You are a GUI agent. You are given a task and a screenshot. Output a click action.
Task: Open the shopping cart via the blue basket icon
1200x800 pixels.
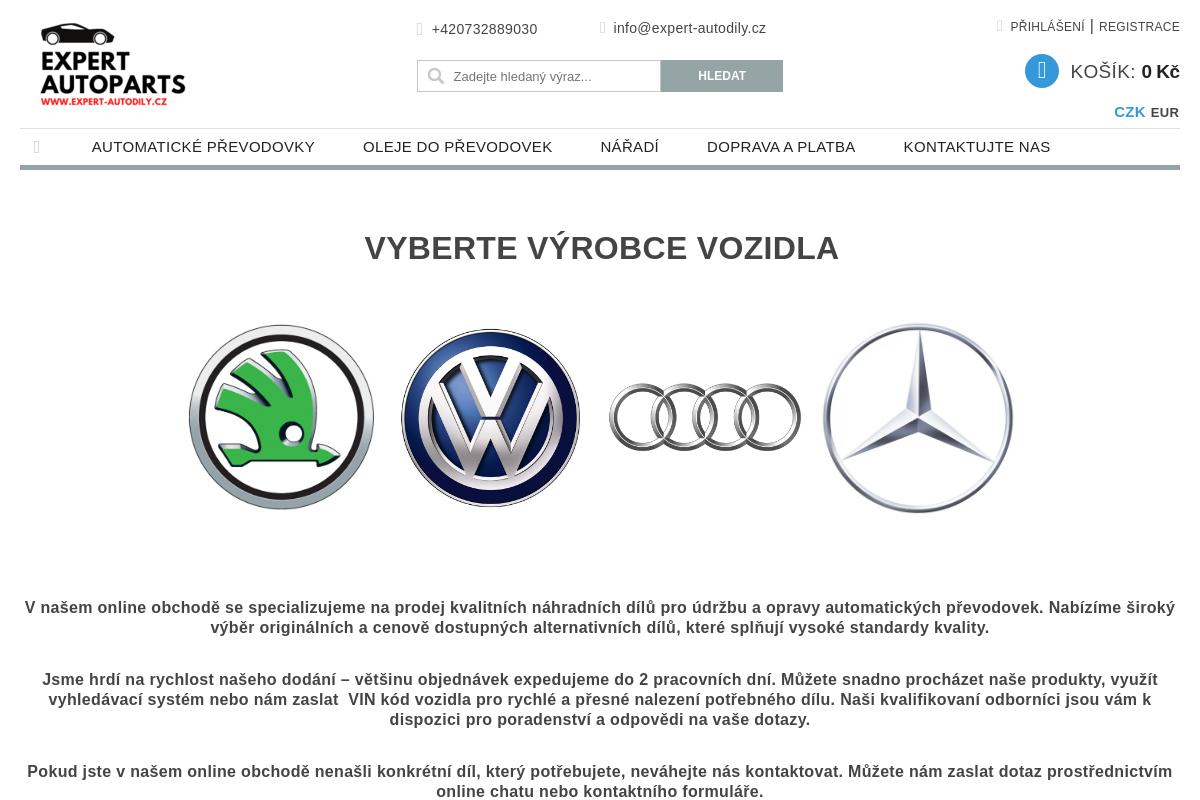point(1040,71)
